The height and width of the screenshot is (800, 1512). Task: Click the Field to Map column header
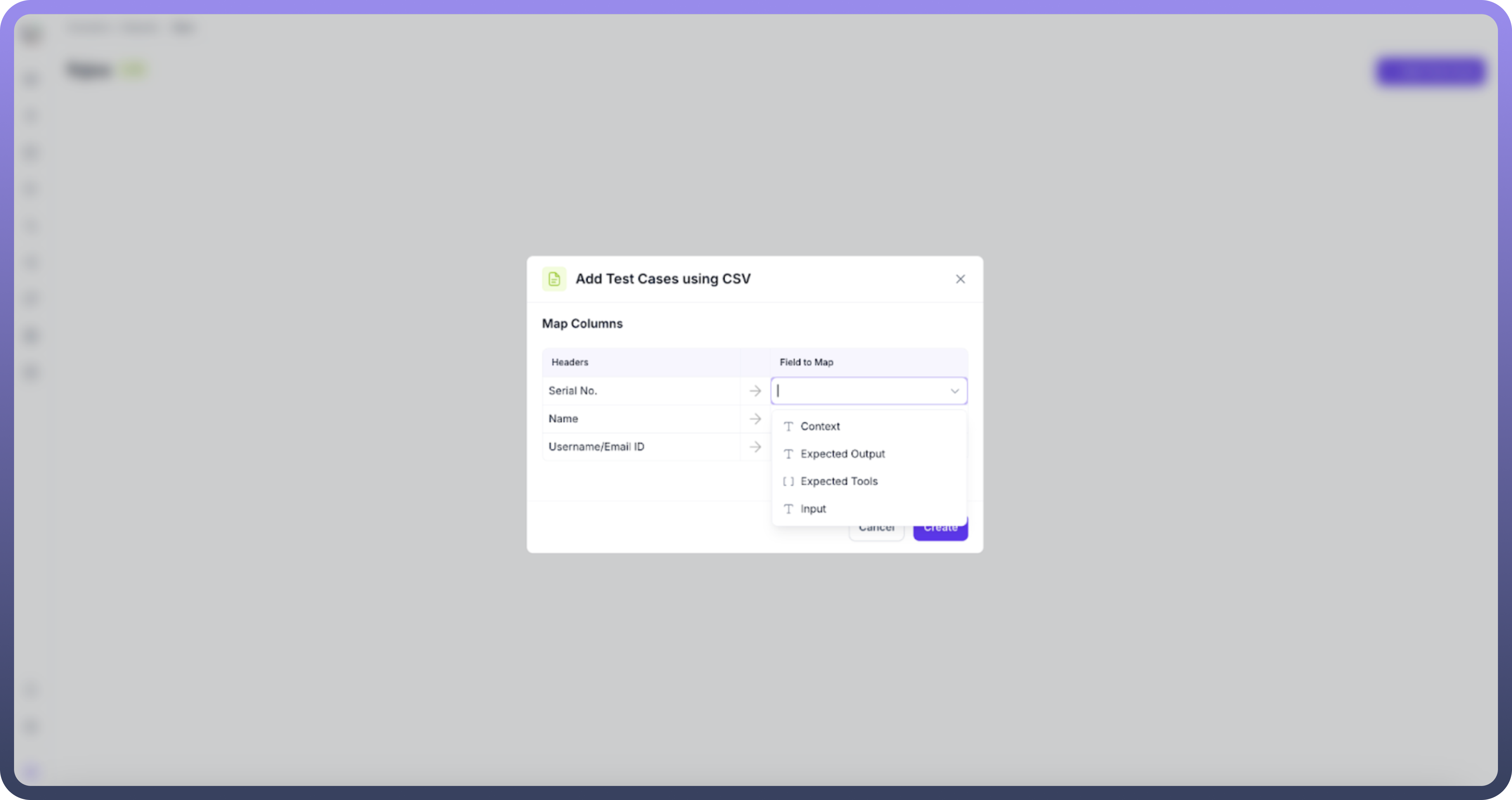806,362
